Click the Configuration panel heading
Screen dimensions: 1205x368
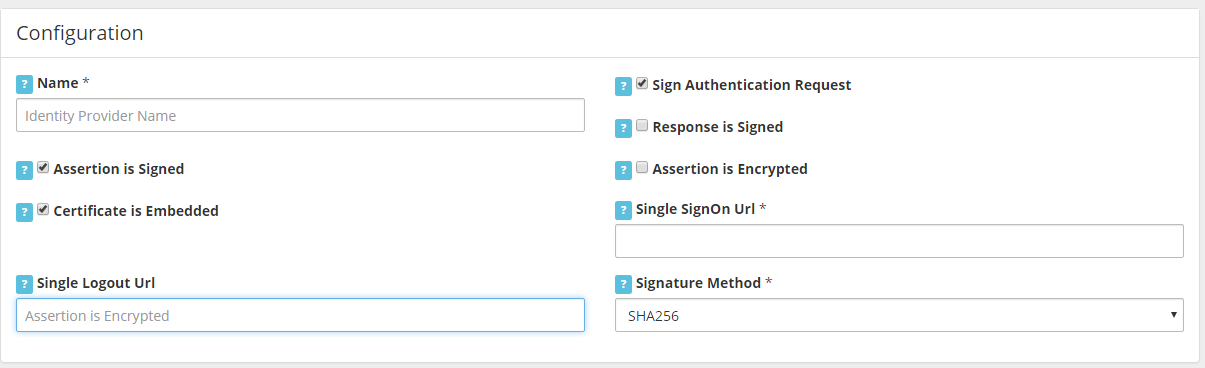pyautogui.click(x=80, y=33)
